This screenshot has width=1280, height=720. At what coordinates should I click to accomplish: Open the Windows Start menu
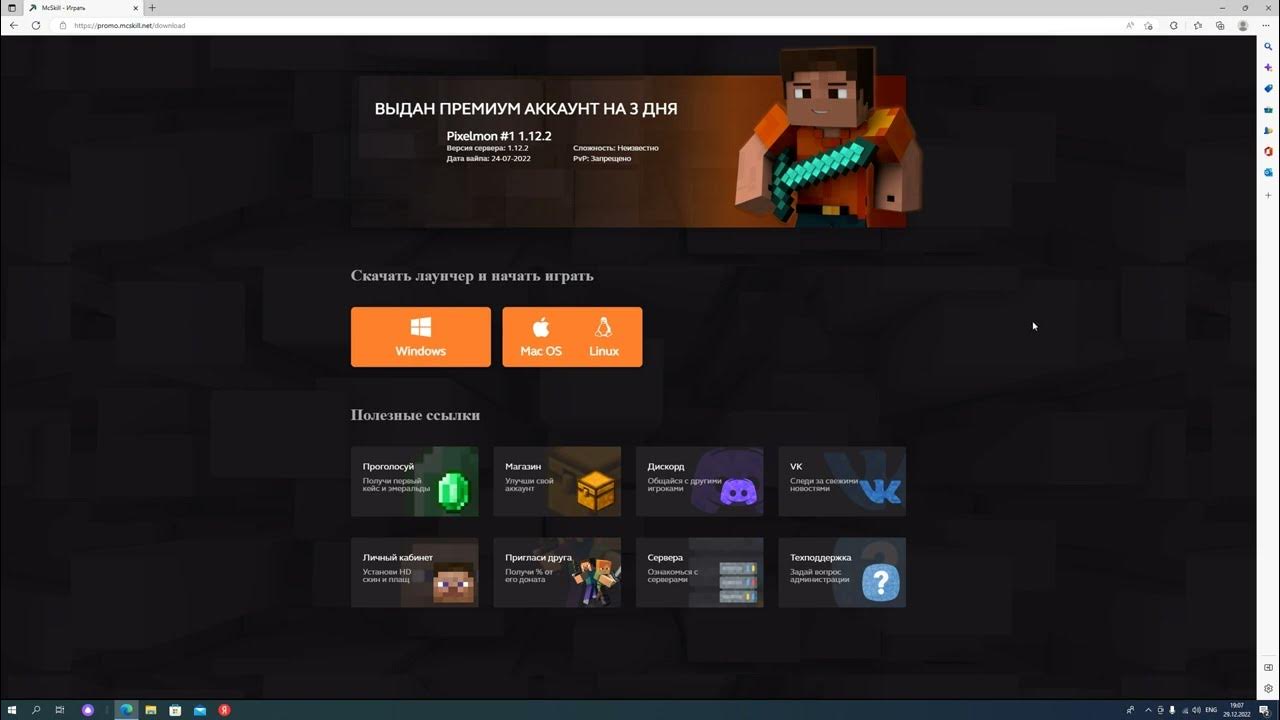[x=12, y=710]
